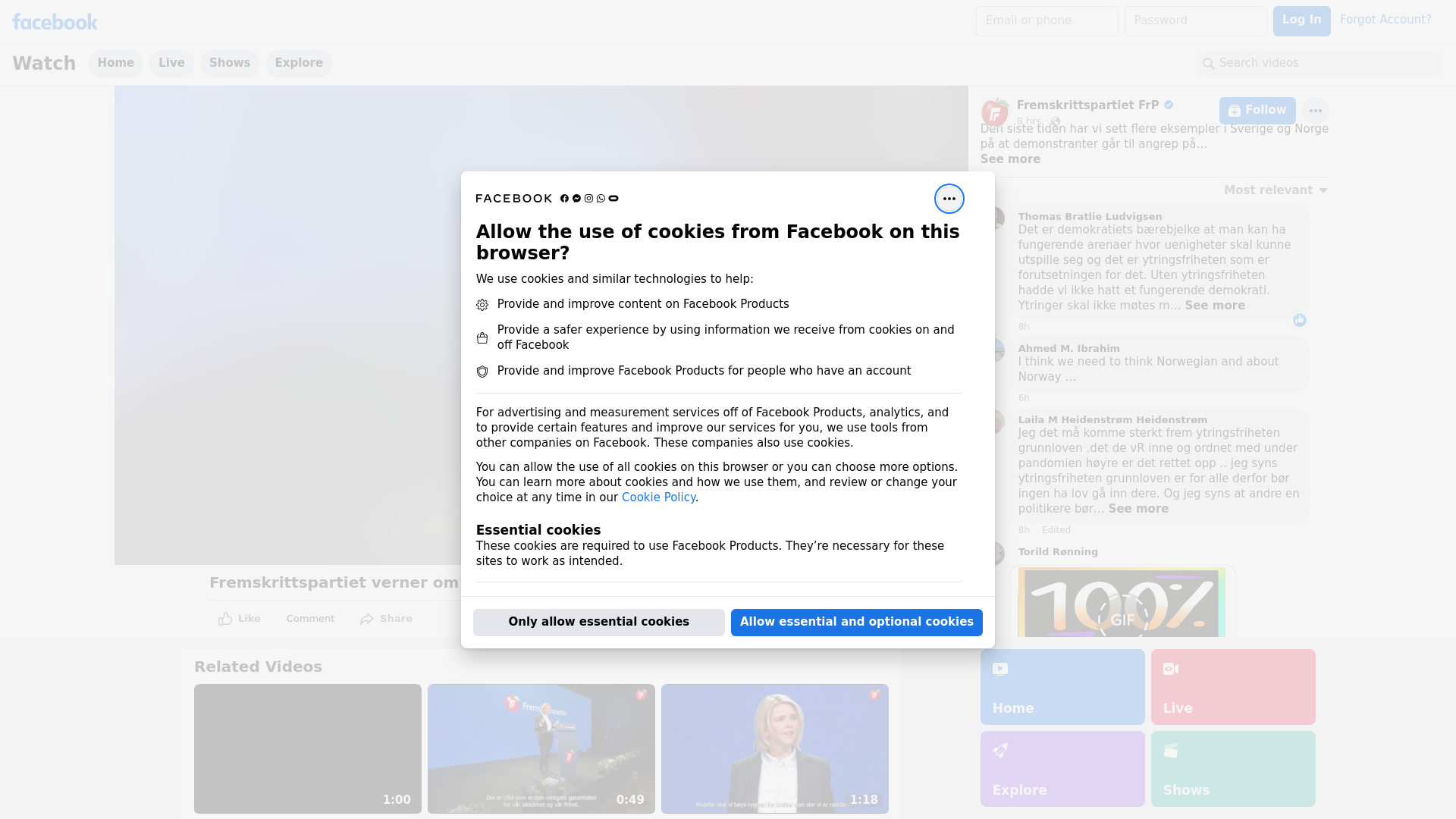Expand Laila M Heidenstrøm's comment See more
This screenshot has width=1456, height=819.
1138,509
